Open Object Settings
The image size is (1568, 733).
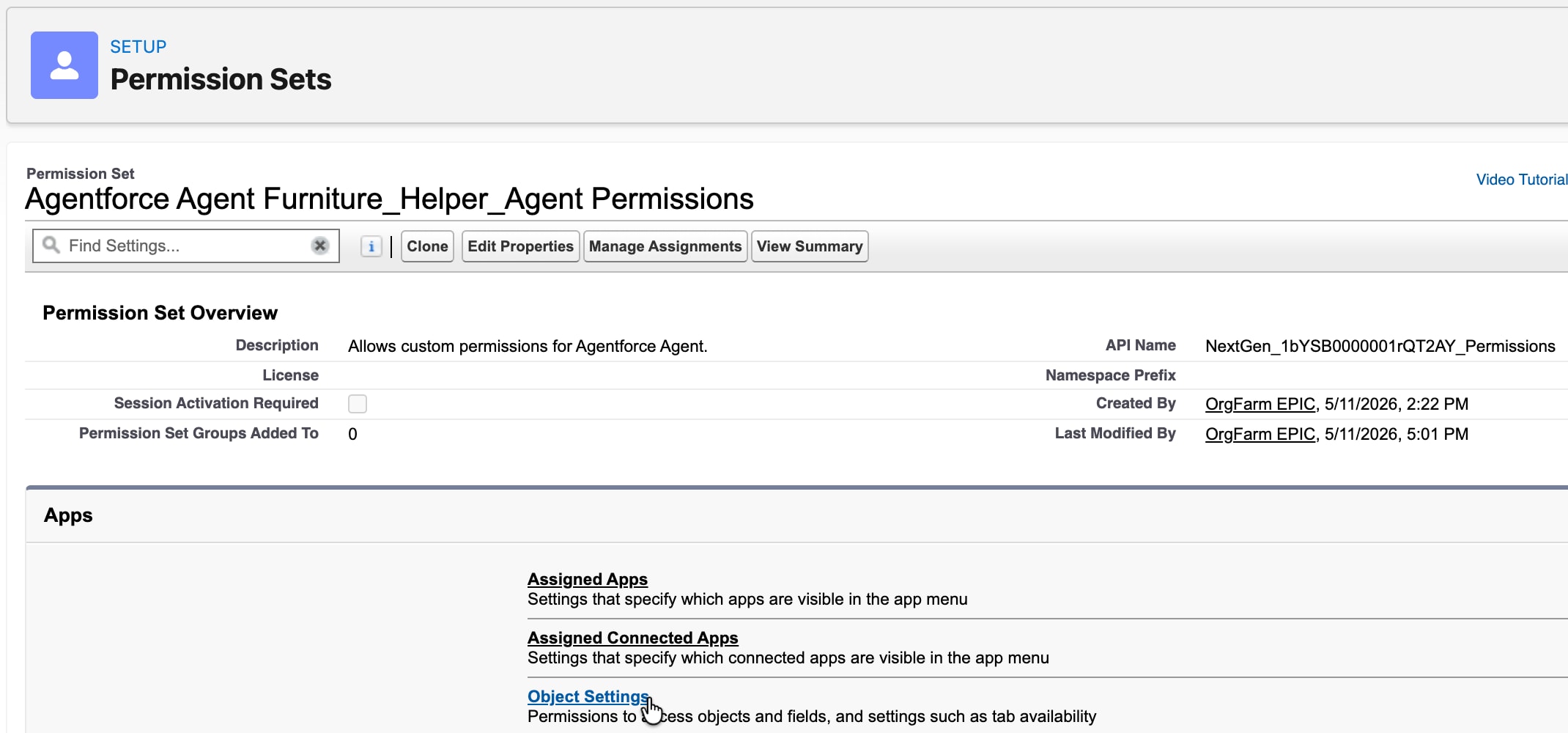[588, 696]
